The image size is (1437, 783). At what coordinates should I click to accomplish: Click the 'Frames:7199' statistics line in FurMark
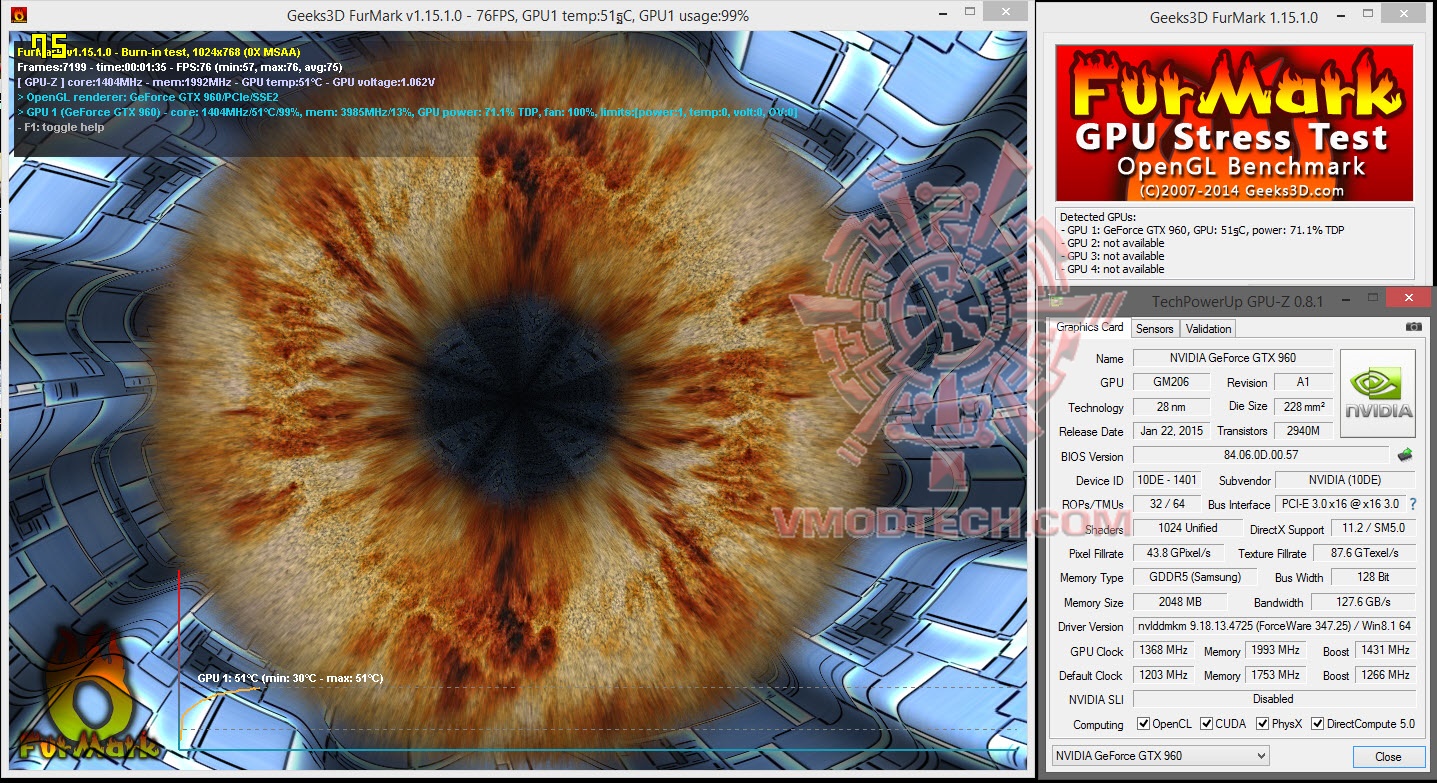(180, 67)
